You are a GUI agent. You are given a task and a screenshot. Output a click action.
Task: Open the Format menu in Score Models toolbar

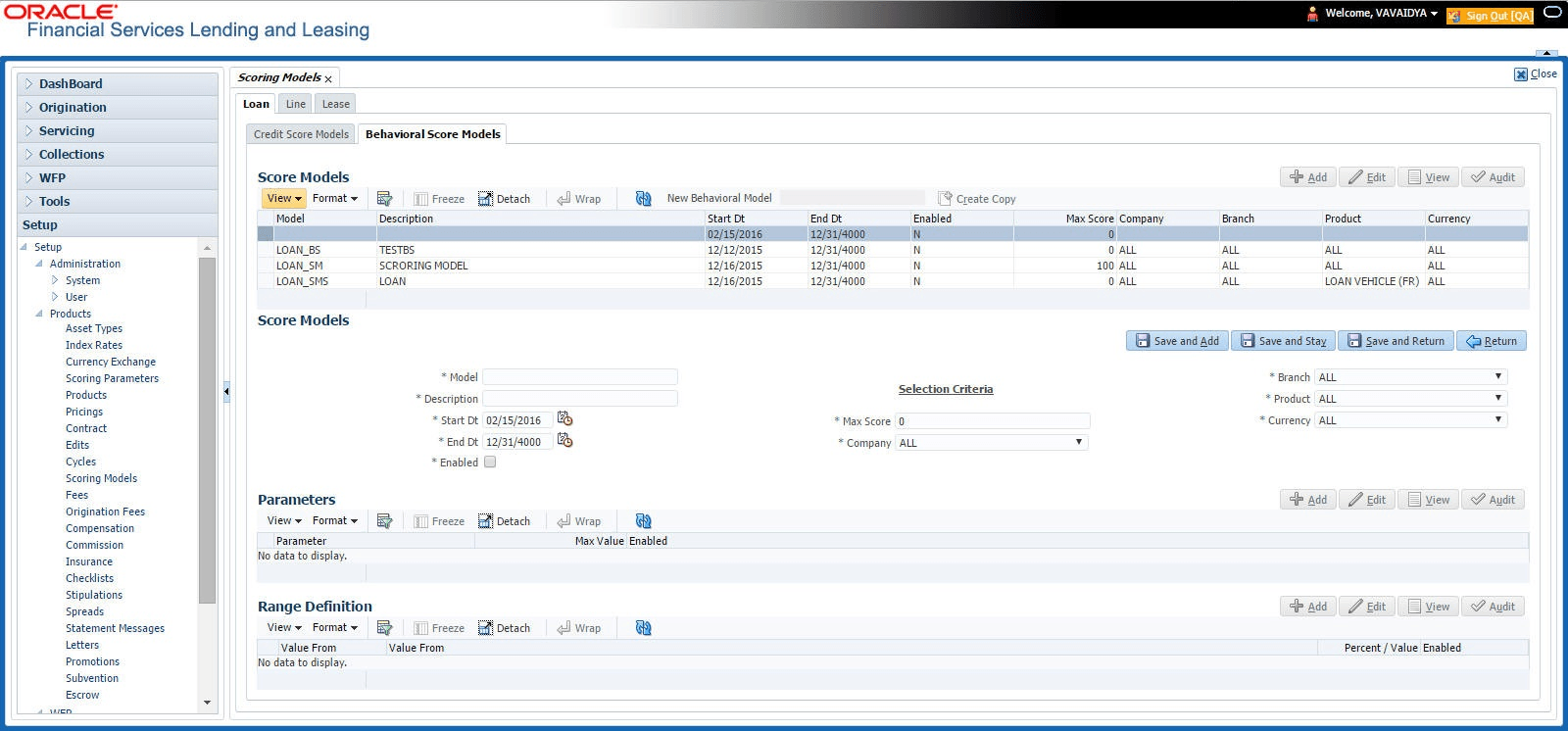coord(334,198)
